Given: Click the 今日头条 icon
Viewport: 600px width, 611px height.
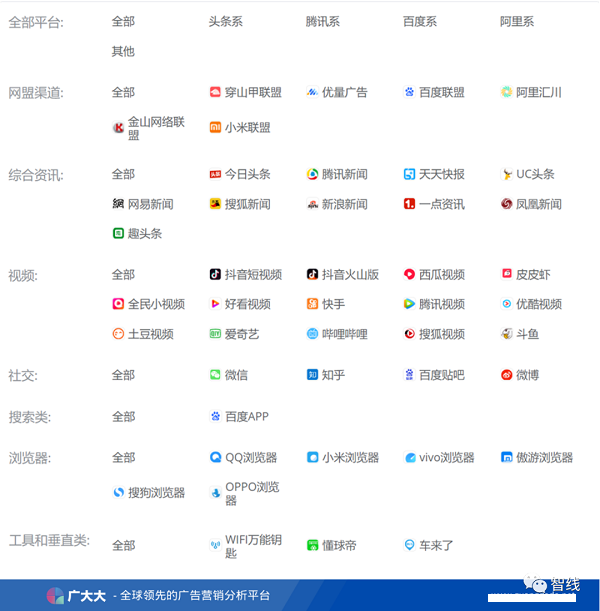Looking at the screenshot, I should (215, 174).
